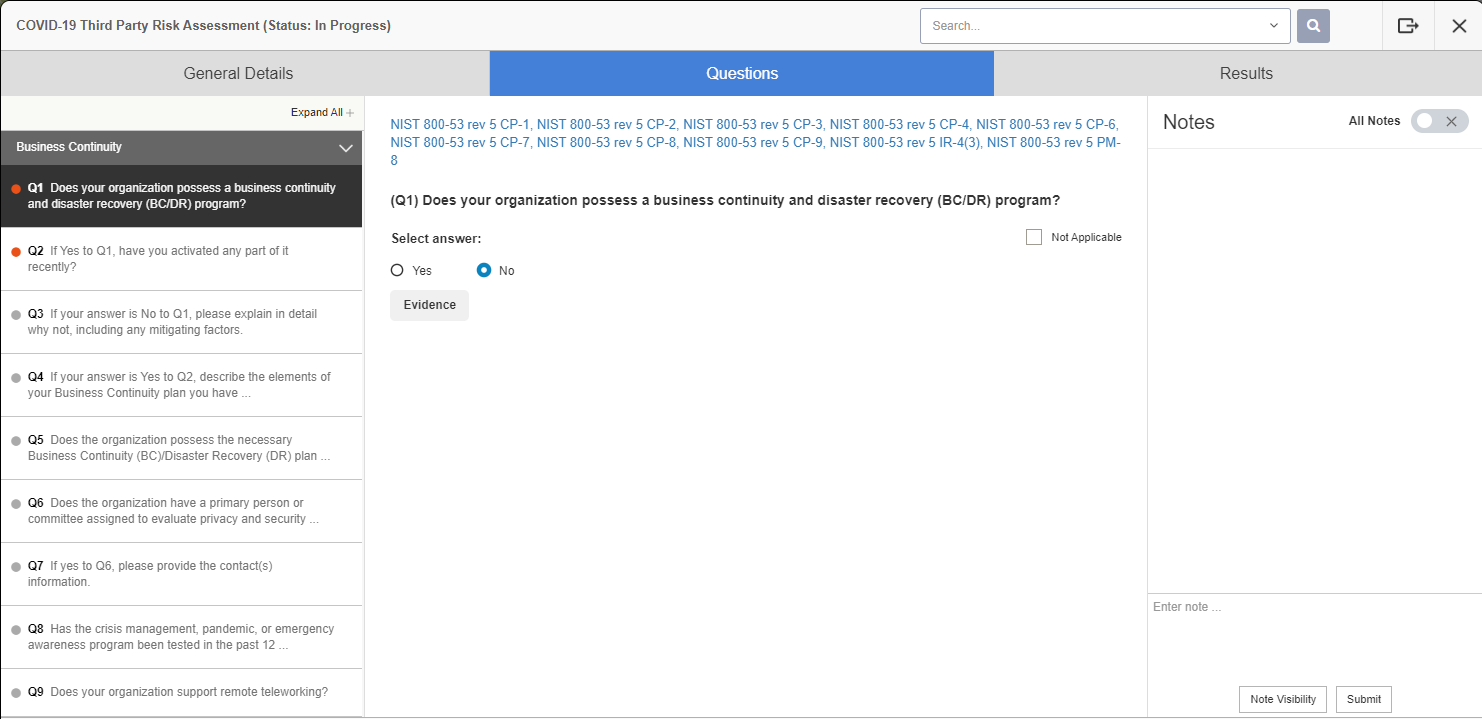Image resolution: width=1482 pixels, height=719 pixels.
Task: Select the Yes radio button
Action: 397,271
